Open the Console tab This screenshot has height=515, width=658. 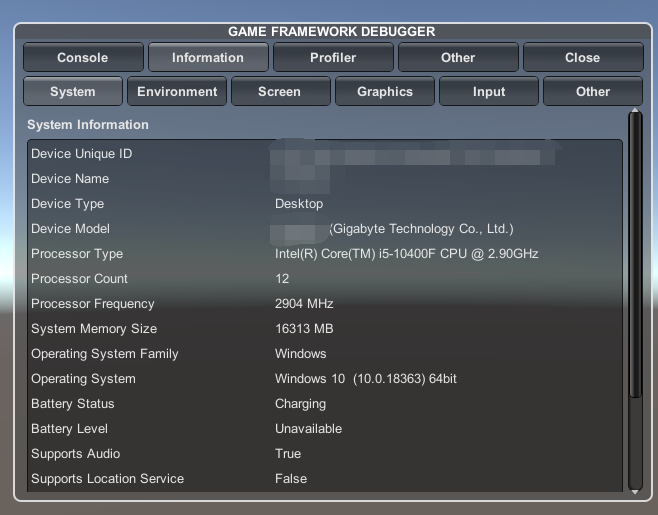[x=83, y=57]
